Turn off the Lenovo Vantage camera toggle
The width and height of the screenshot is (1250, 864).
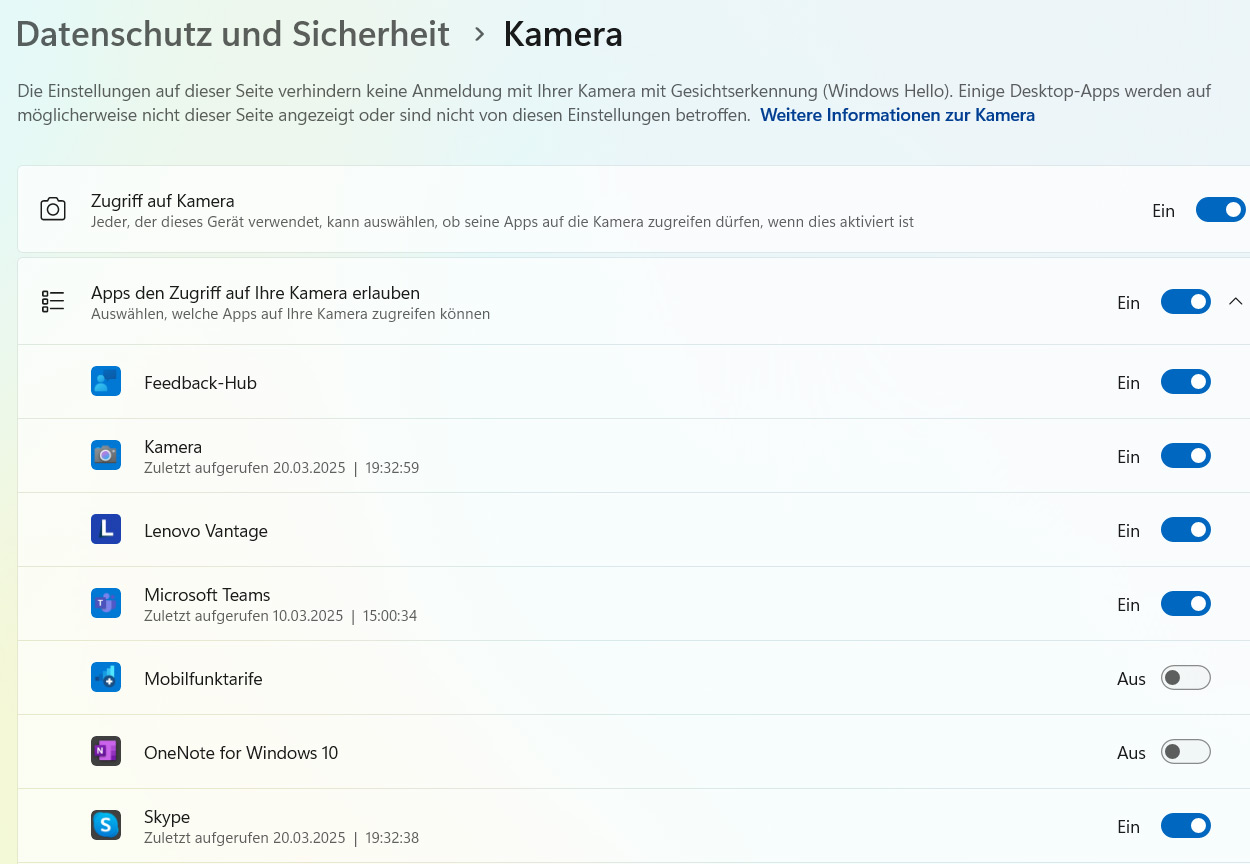pos(1186,530)
